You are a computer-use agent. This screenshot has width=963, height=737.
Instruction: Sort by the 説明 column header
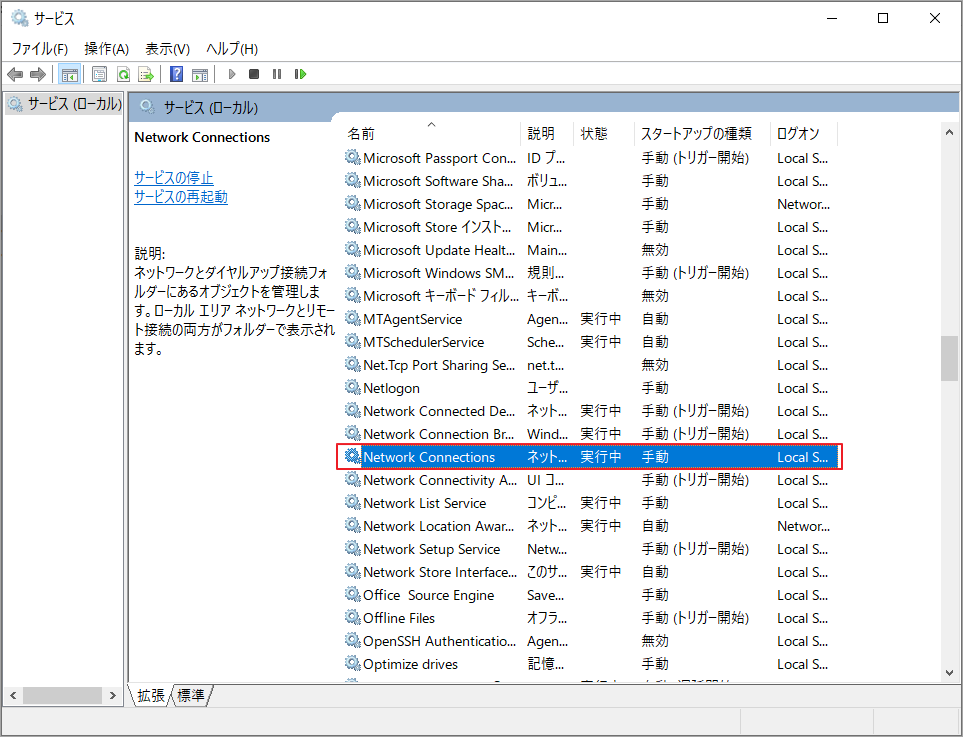tap(547, 133)
